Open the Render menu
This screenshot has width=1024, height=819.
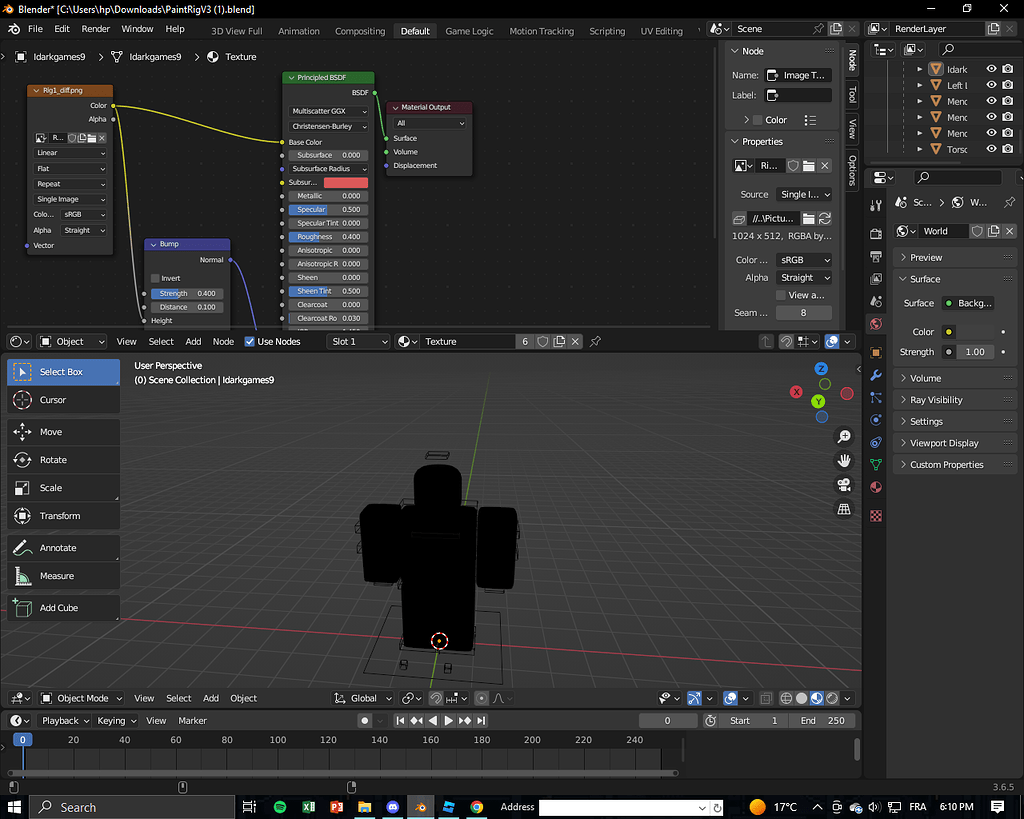tap(95, 29)
